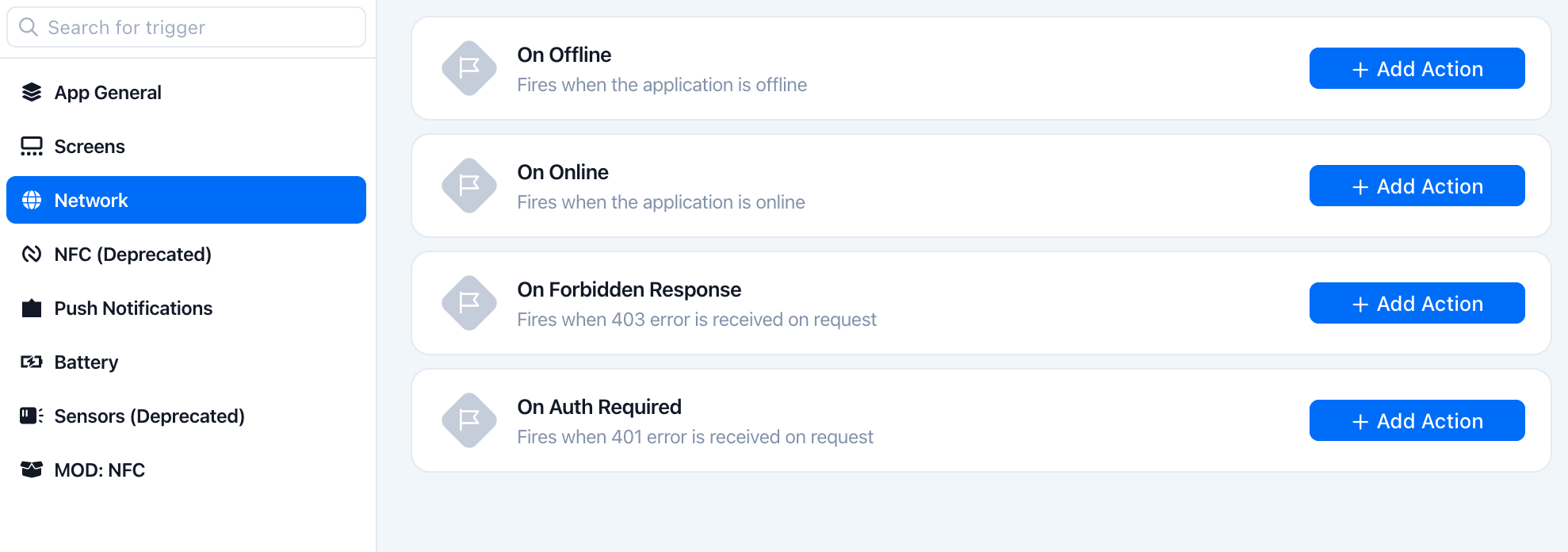This screenshot has height=552, width=1568.
Task: Click the Screens monitor icon
Action: click(x=32, y=147)
